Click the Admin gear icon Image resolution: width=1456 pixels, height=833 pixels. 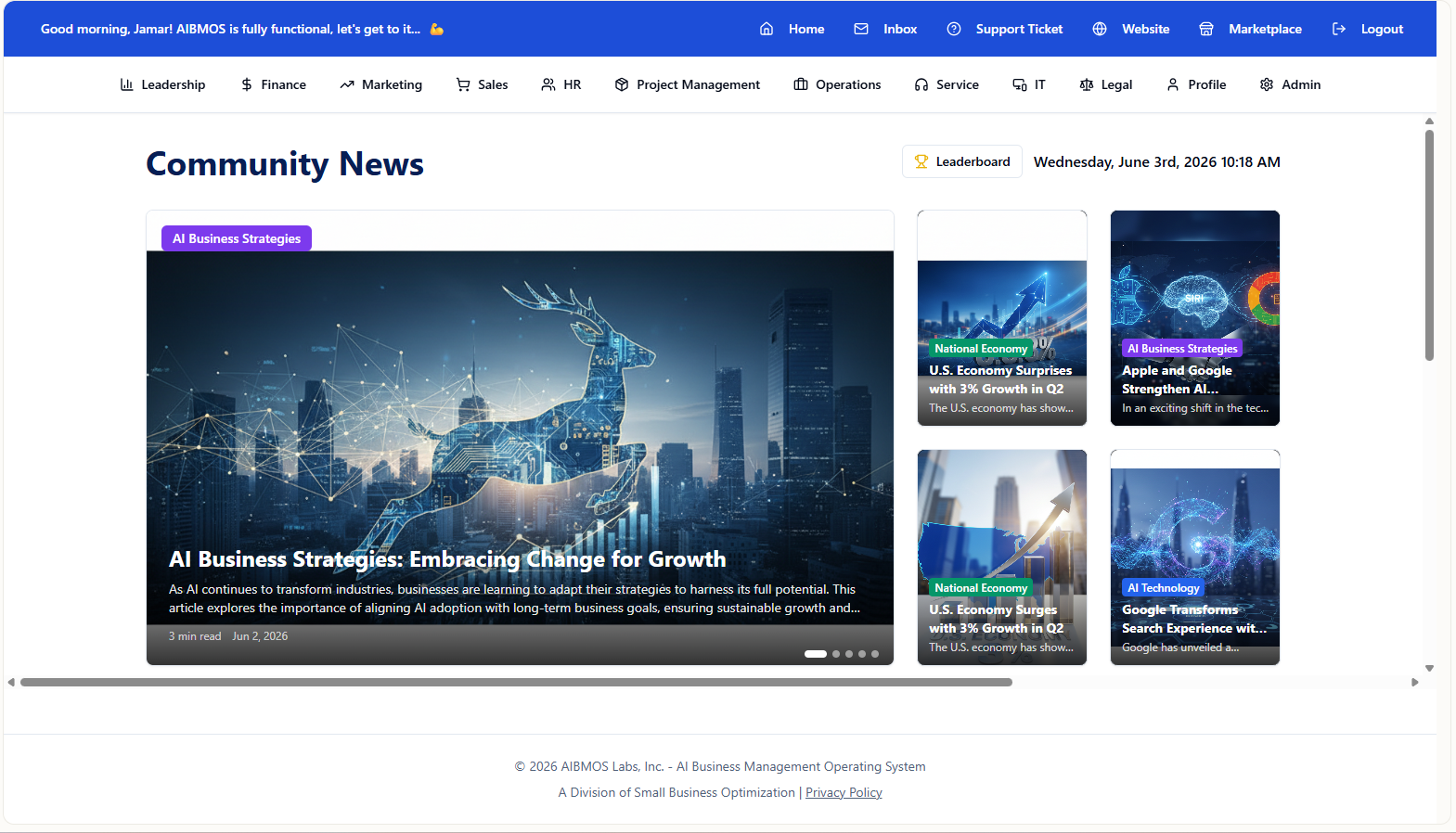(x=1267, y=84)
